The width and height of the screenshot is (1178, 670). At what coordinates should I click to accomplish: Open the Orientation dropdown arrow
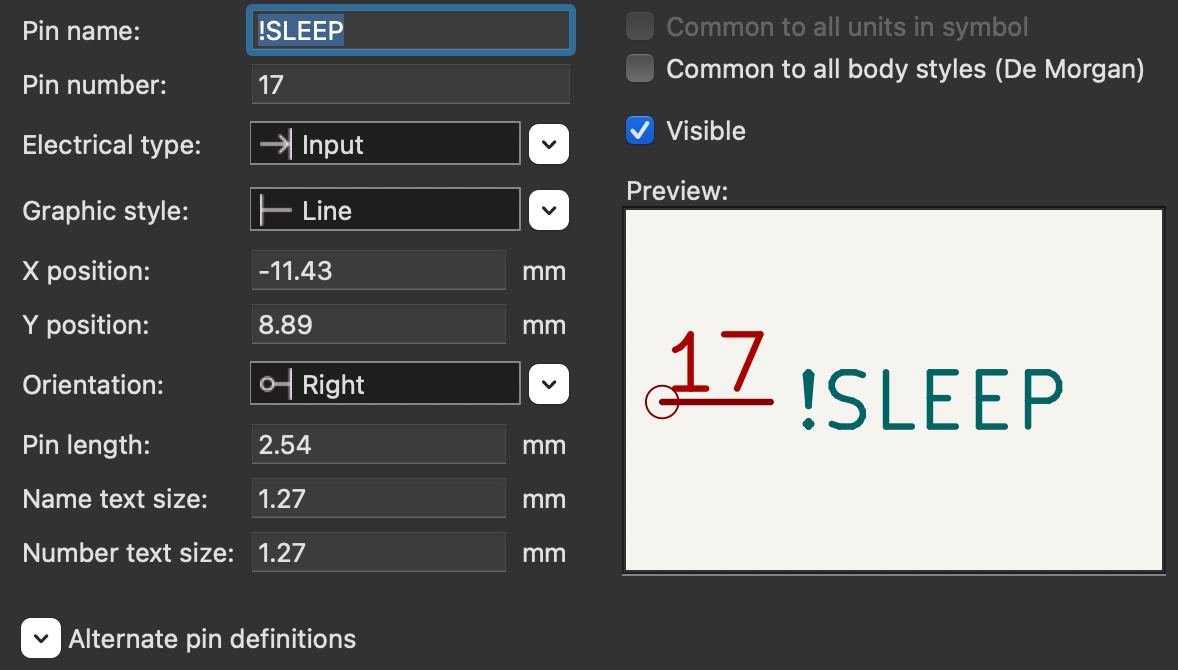pos(548,385)
